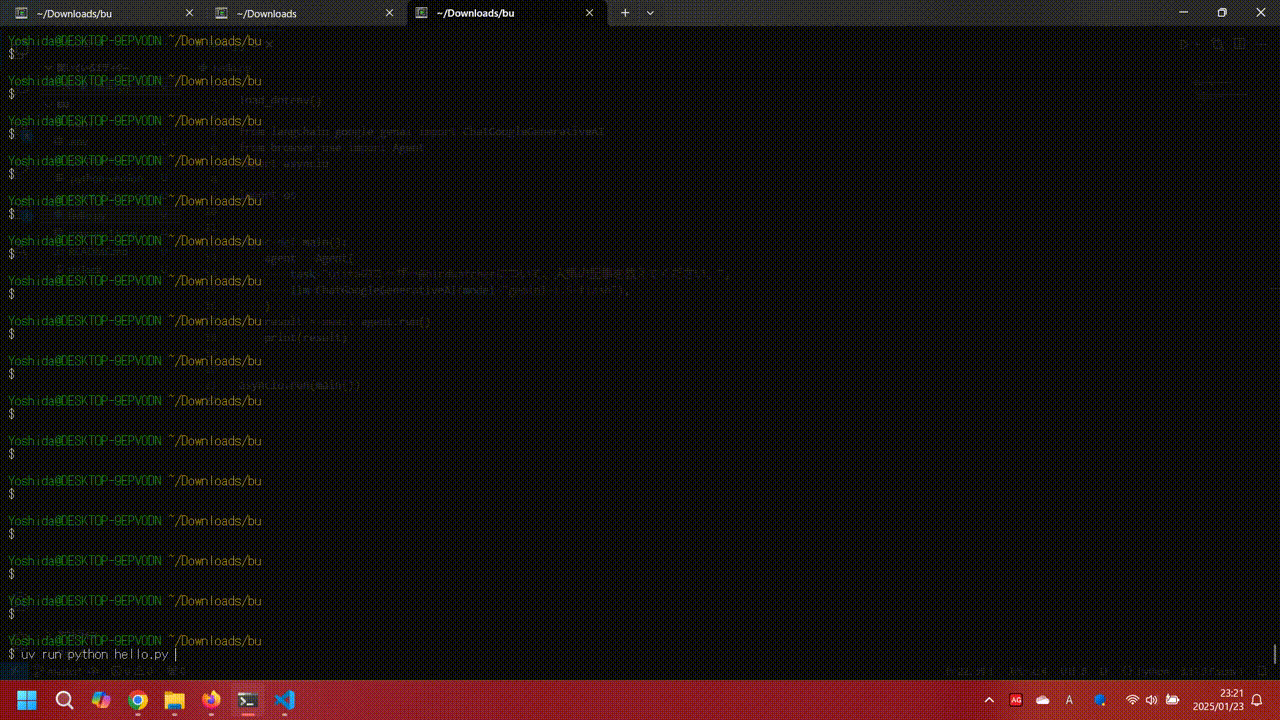Viewport: 1280px width, 720px height.
Task: Mute system volume via the speaker icon
Action: (1151, 700)
